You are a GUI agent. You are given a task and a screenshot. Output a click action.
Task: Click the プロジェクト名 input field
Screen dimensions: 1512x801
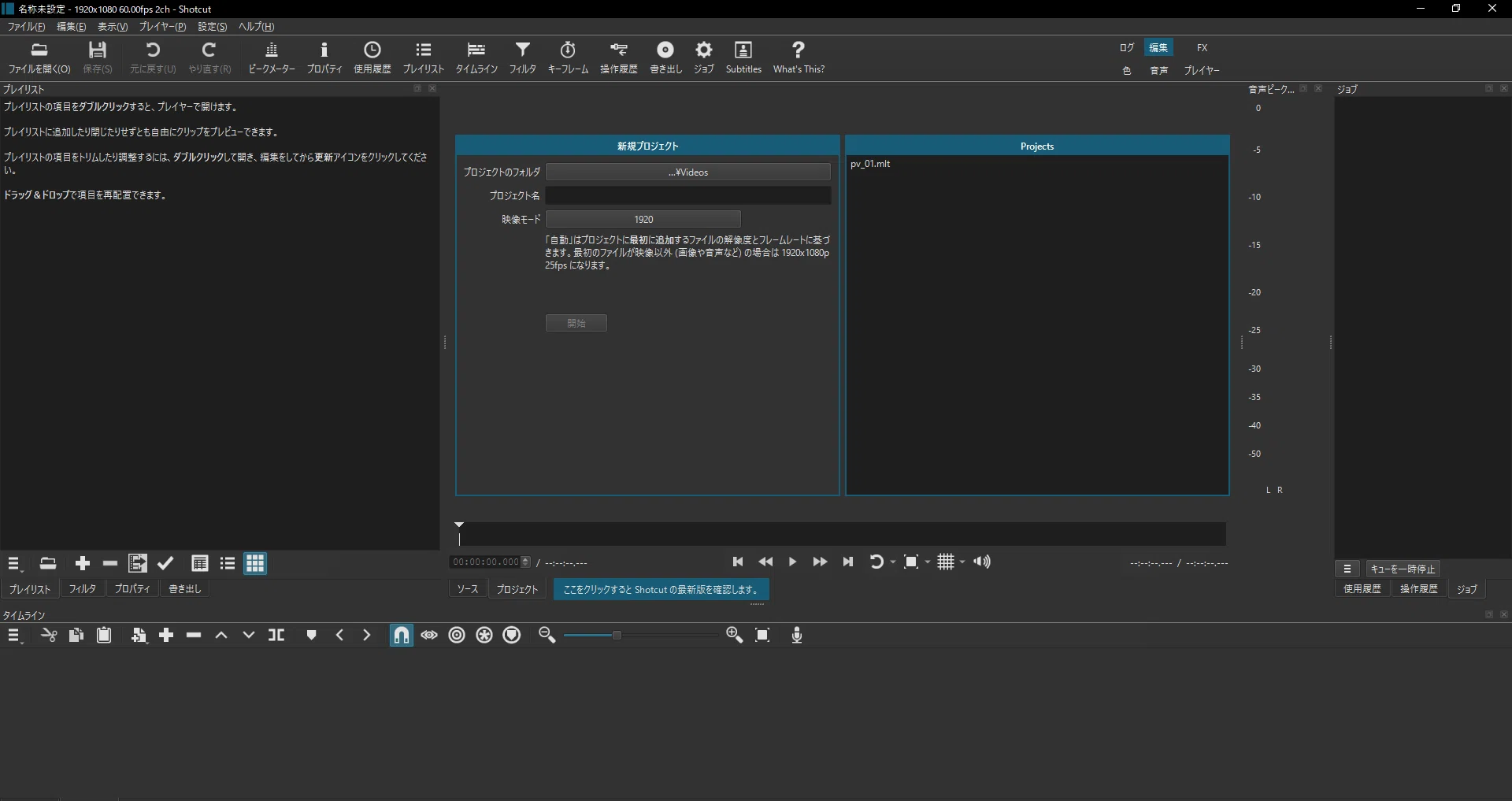coord(688,195)
